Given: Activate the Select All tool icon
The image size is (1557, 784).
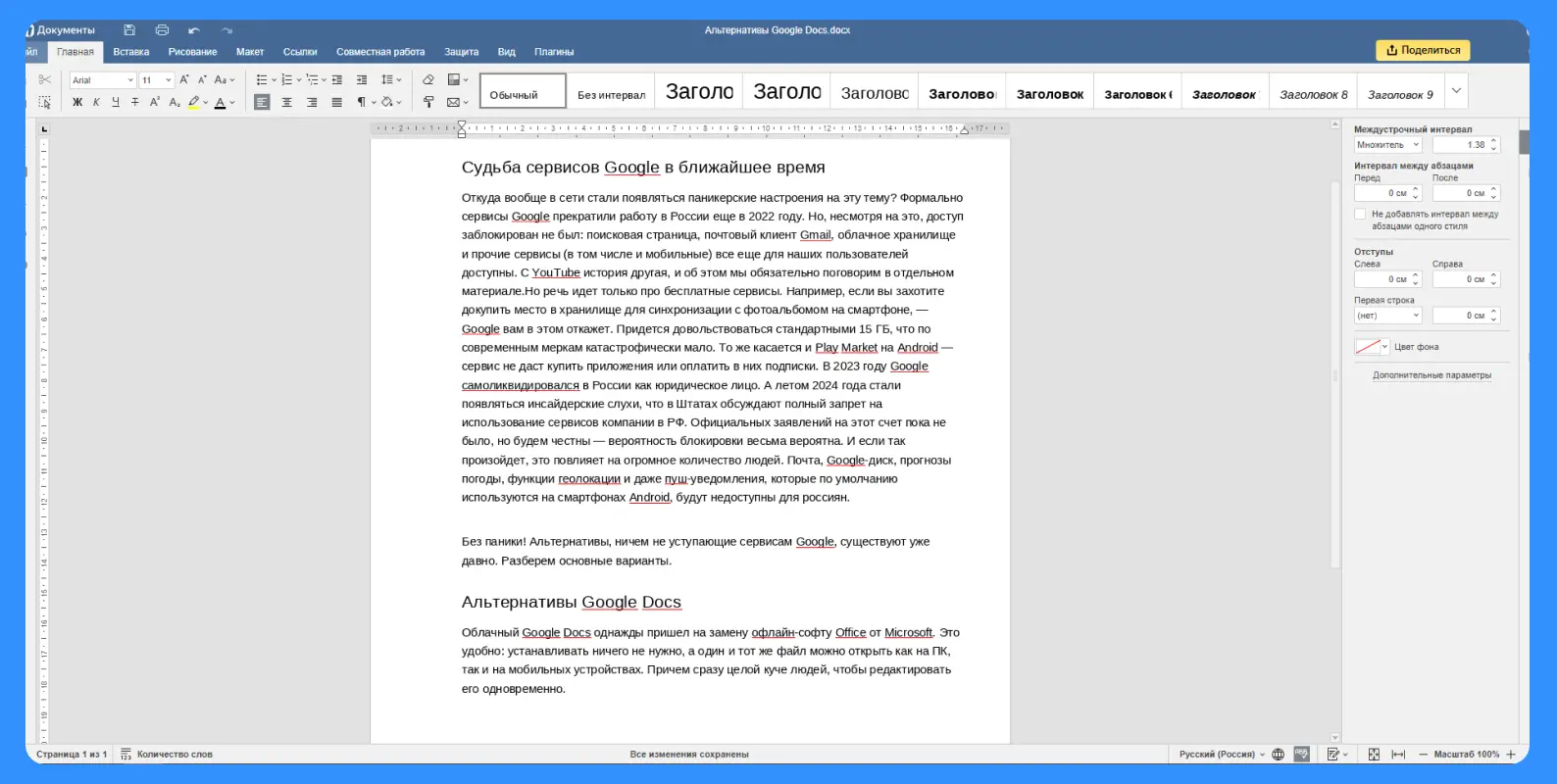Looking at the screenshot, I should coord(44,102).
